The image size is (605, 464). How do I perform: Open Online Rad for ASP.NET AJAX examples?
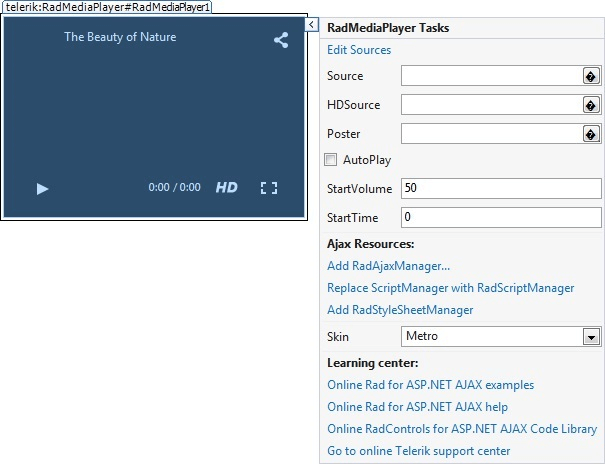[430, 385]
